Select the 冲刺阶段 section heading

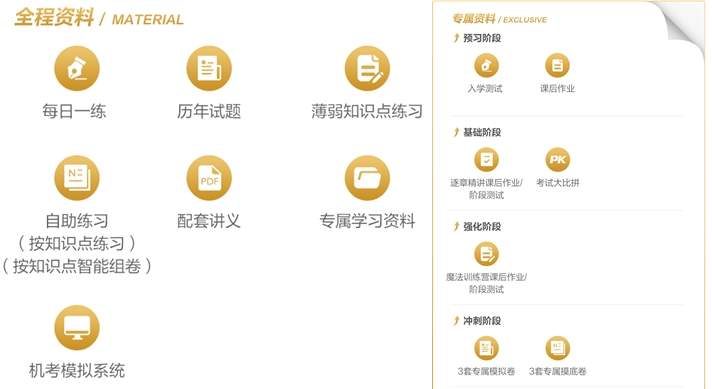482,320
